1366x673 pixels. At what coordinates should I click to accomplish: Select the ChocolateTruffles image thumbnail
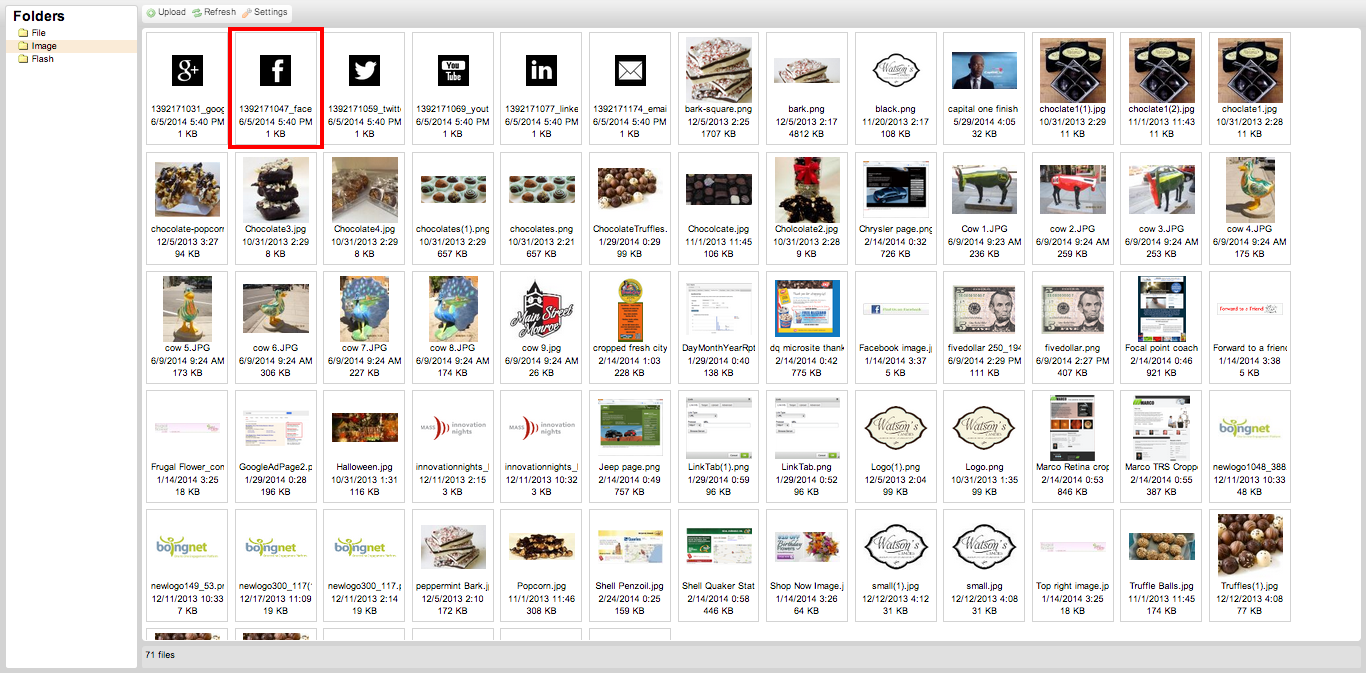[x=630, y=208]
